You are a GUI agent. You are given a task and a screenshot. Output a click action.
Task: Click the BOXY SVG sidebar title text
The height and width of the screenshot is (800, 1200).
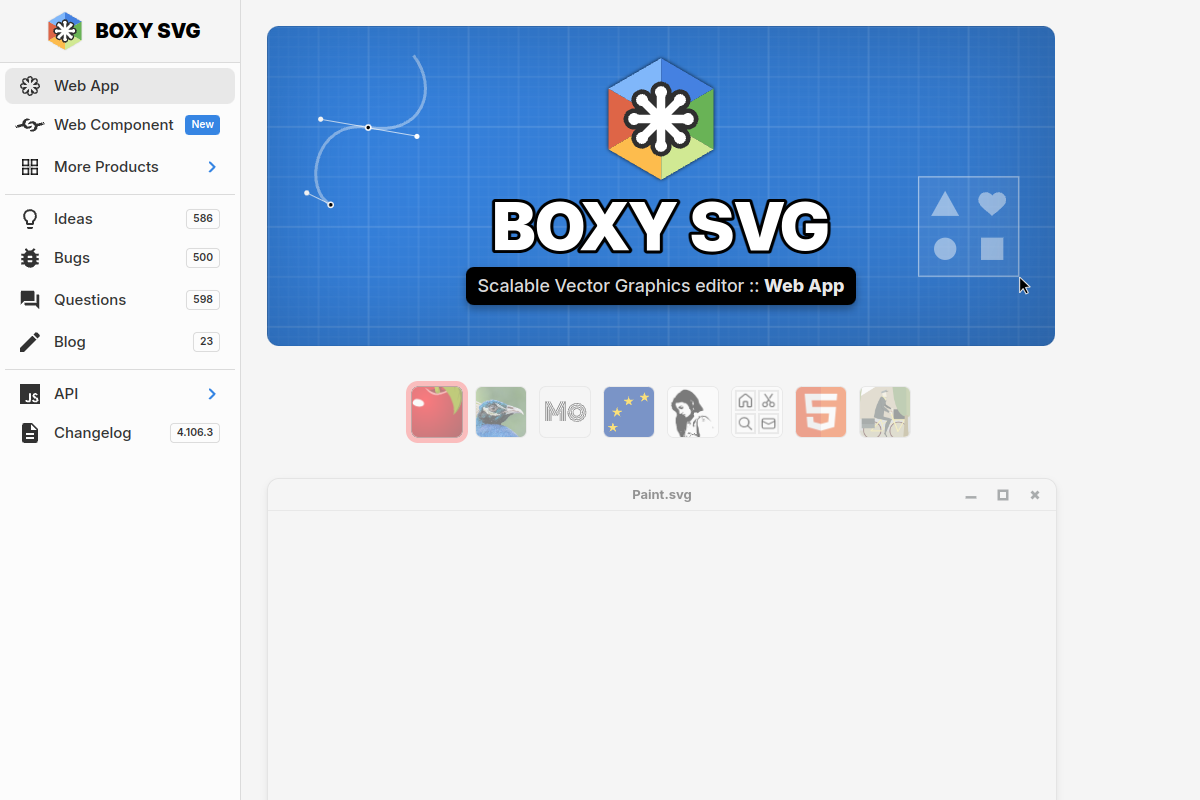(148, 31)
